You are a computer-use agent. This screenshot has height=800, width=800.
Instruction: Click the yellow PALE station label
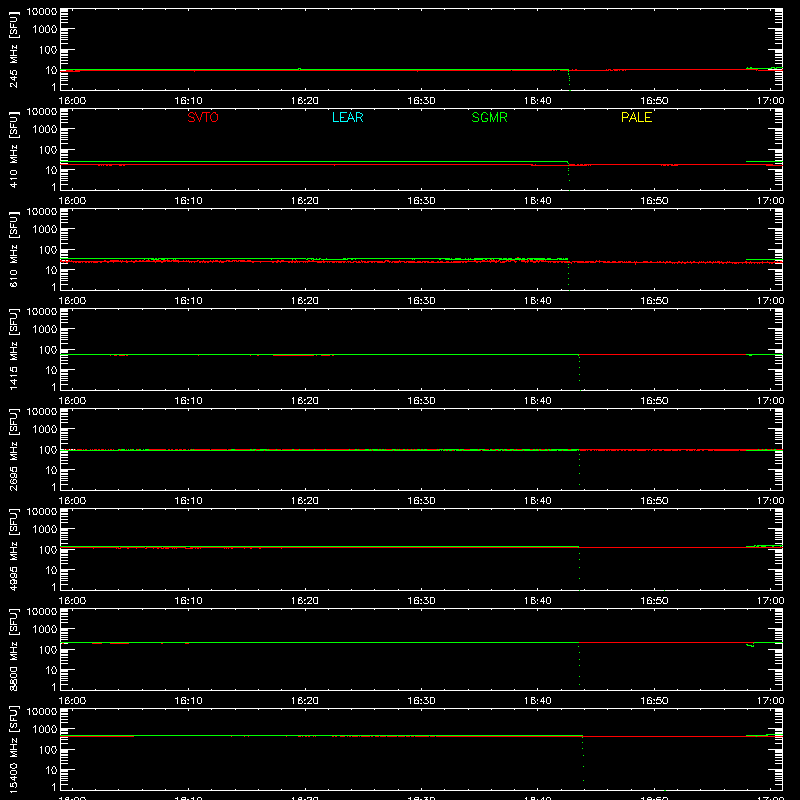click(636, 117)
